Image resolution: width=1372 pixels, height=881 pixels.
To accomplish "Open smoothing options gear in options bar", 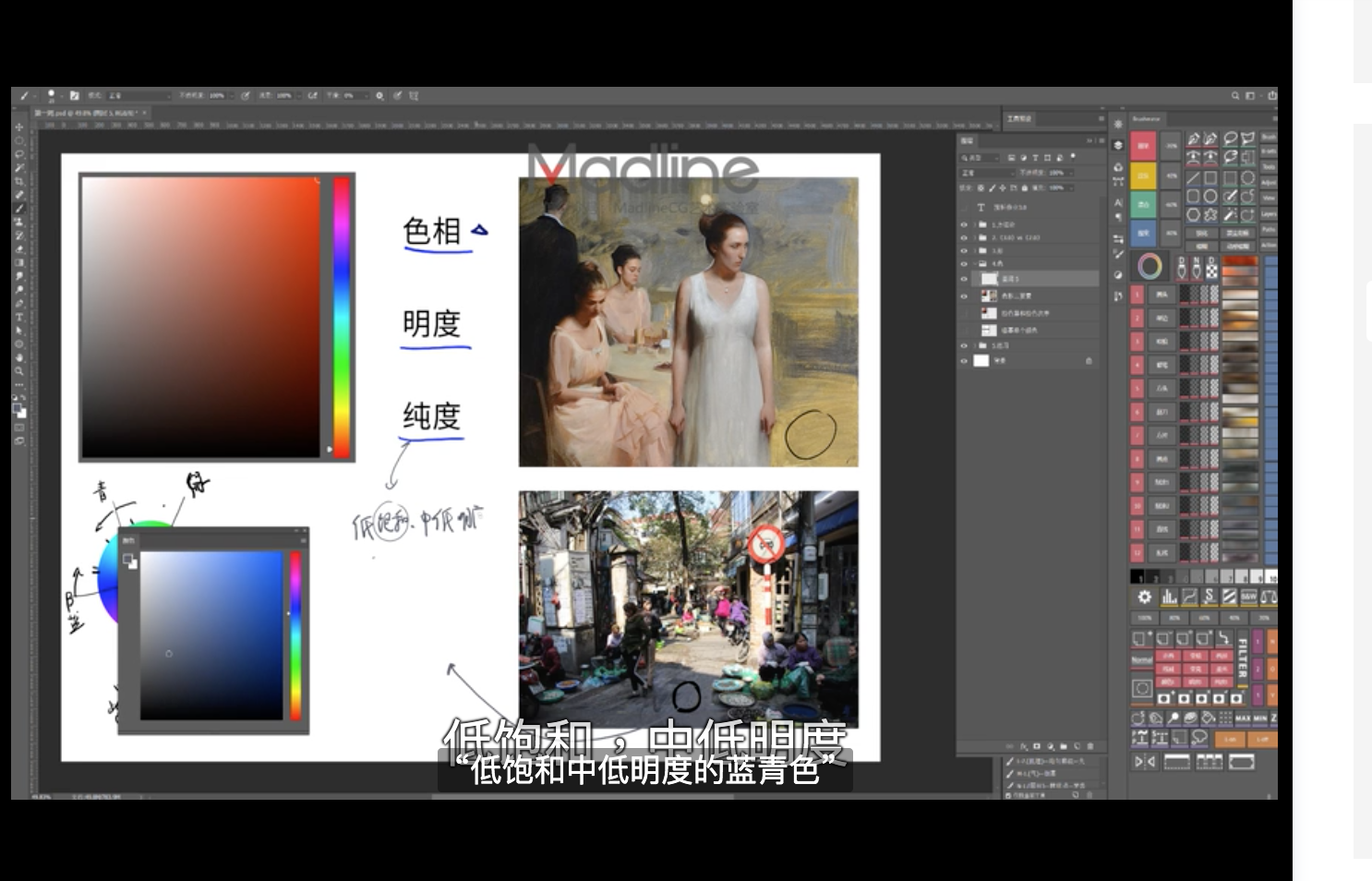I will pos(379,96).
